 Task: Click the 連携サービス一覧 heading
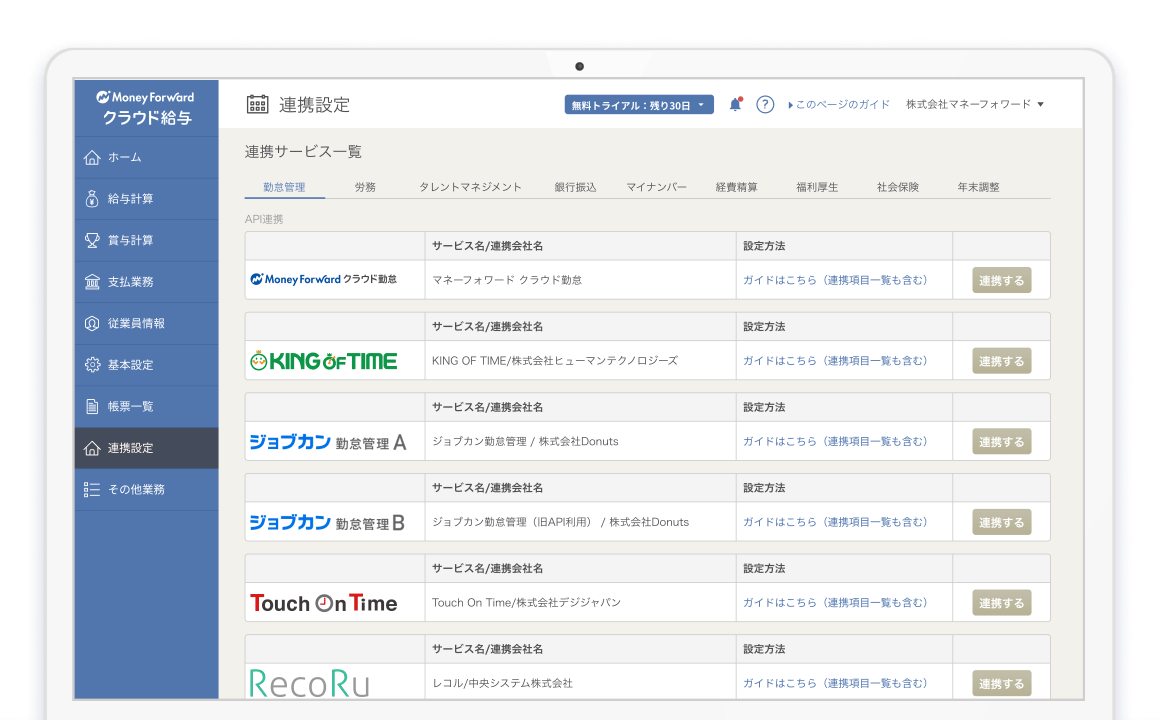(x=303, y=152)
